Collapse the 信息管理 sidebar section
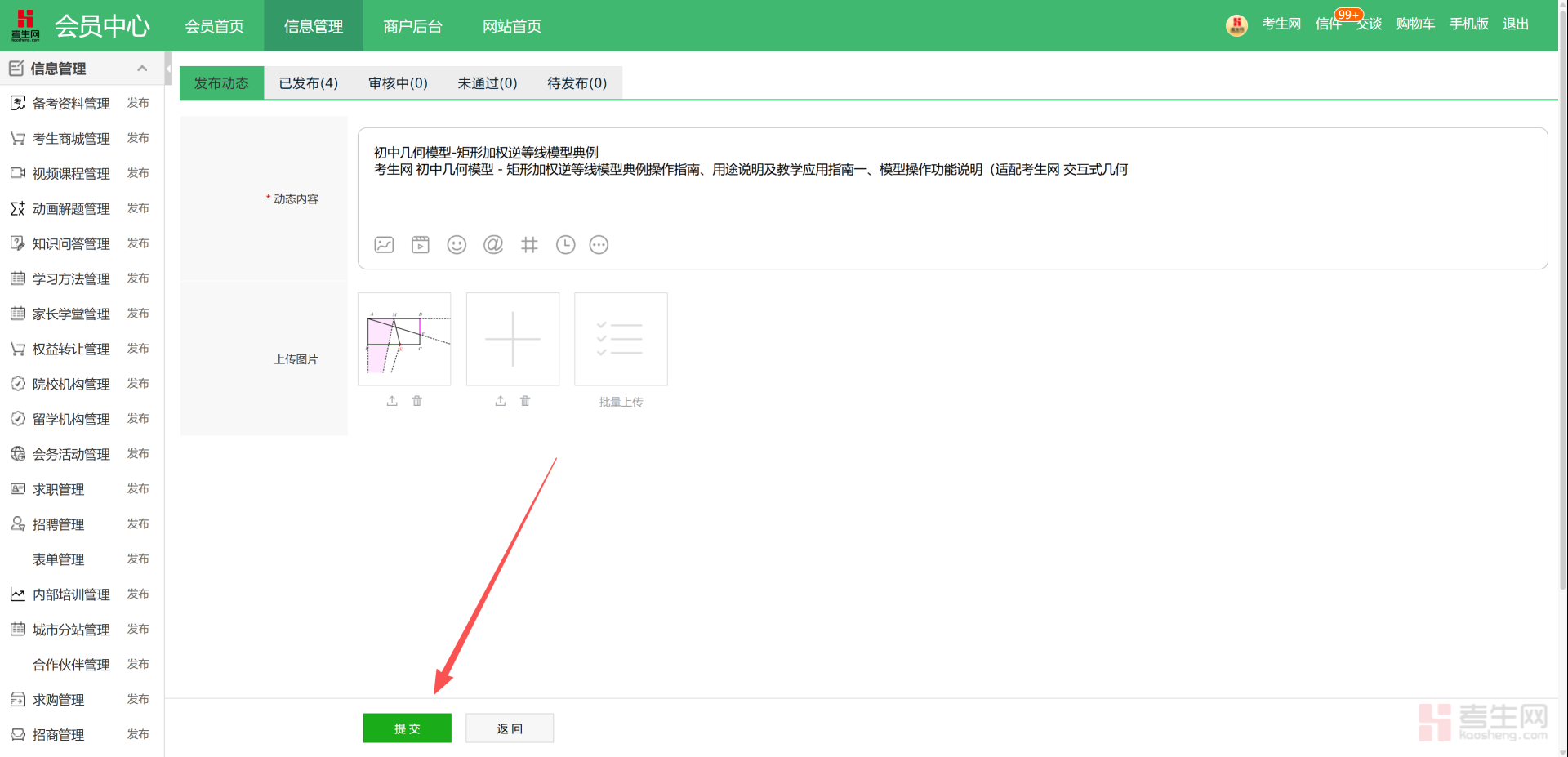The width and height of the screenshot is (1568, 757). (x=142, y=69)
